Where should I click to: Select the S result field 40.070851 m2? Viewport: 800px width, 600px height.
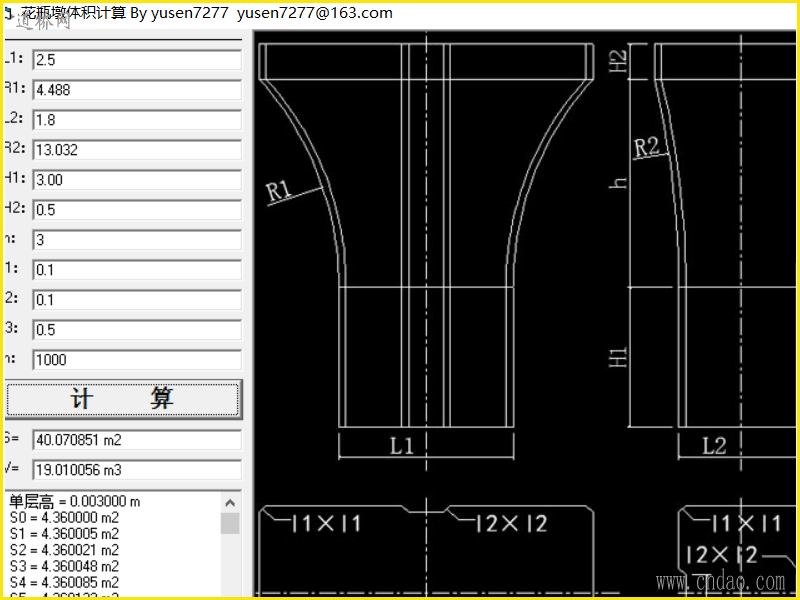(x=137, y=440)
